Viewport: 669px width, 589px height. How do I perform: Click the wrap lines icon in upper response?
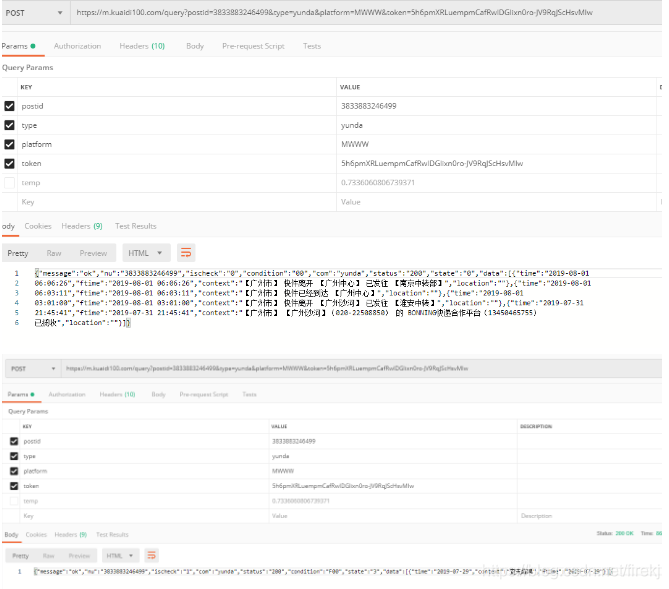(186, 253)
